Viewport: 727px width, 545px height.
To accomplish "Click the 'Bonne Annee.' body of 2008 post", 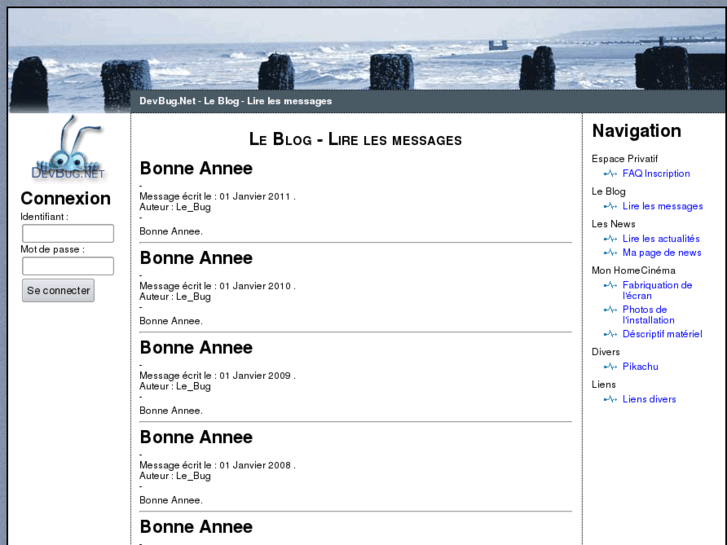I will pos(171,500).
